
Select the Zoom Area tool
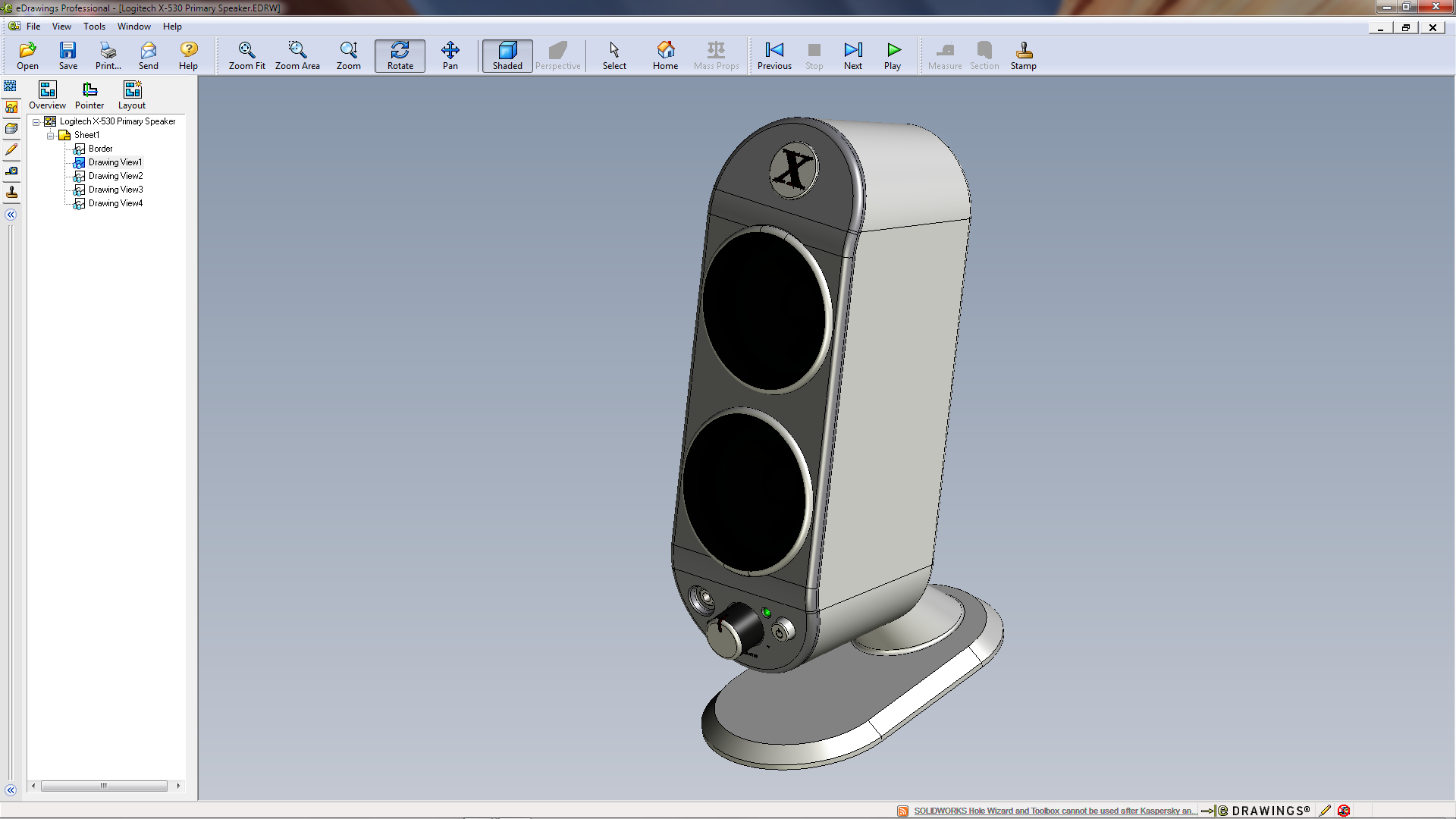coord(297,55)
